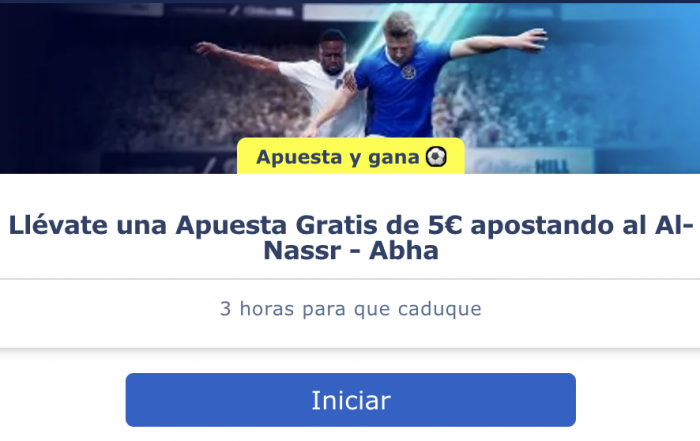Click the crest on the blue jersey
The width and height of the screenshot is (700, 441).
coord(408,72)
